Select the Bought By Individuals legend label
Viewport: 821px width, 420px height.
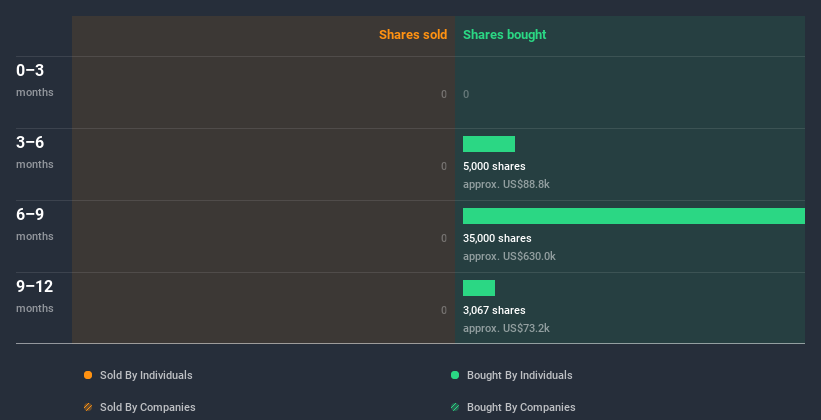[x=519, y=375]
